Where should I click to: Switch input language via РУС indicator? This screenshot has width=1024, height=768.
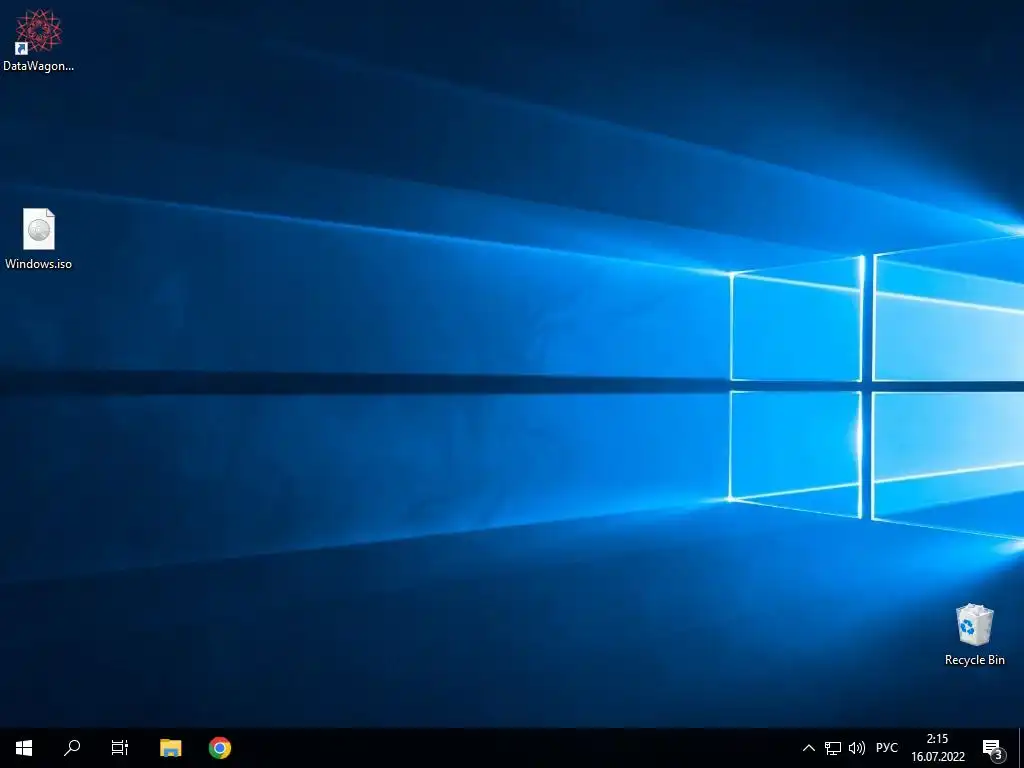886,748
